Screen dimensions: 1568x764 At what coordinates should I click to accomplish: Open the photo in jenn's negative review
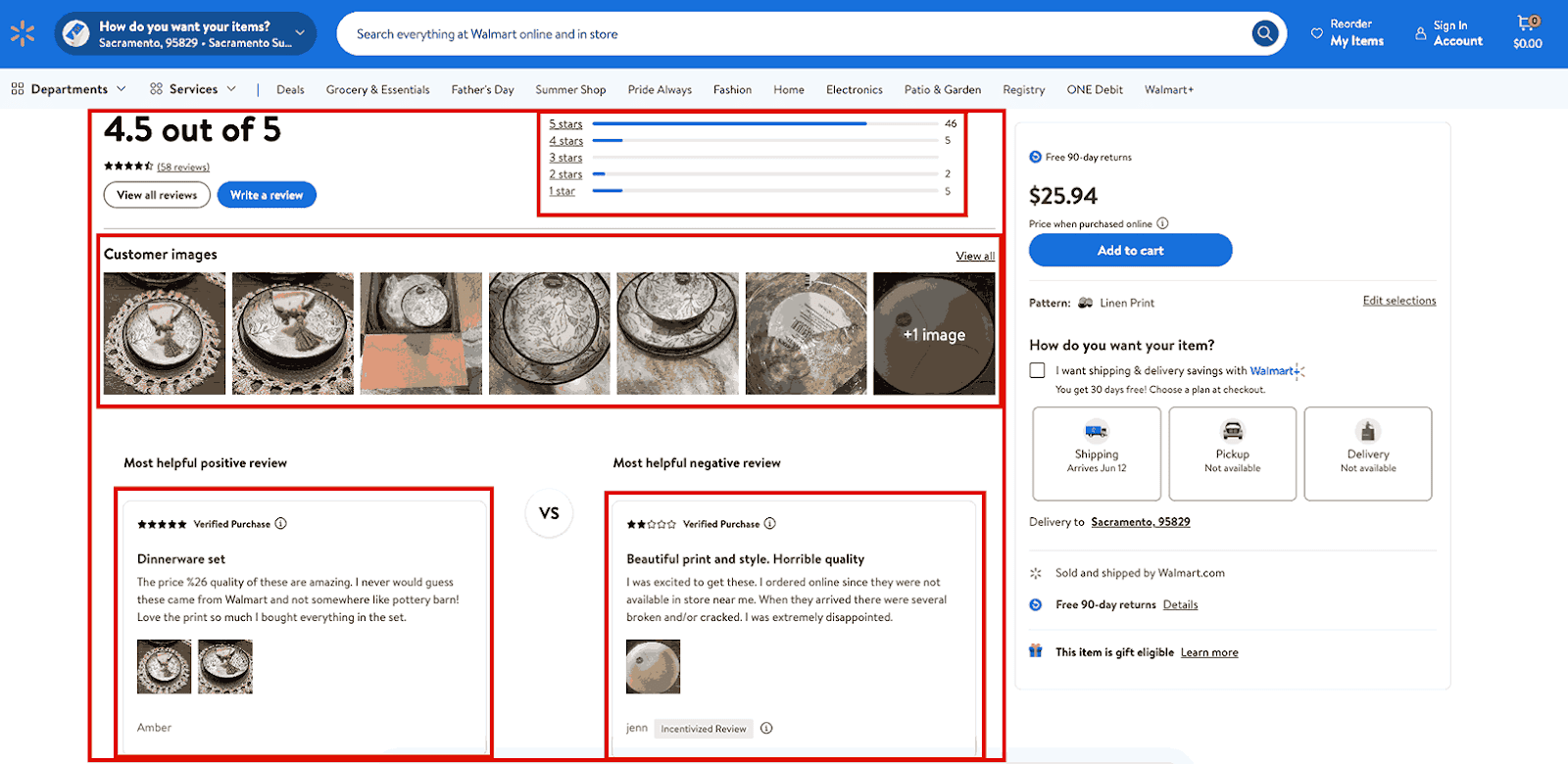653,666
